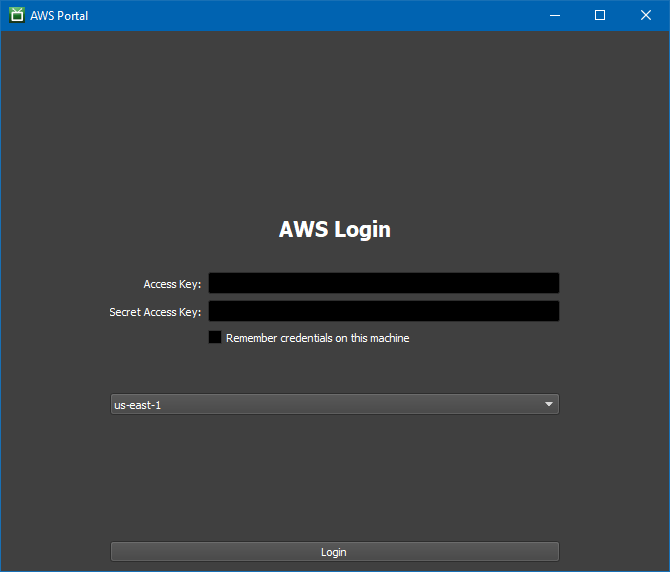Image resolution: width=670 pixels, height=572 pixels.
Task: Maximize the AWS Portal window
Action: [600, 15]
